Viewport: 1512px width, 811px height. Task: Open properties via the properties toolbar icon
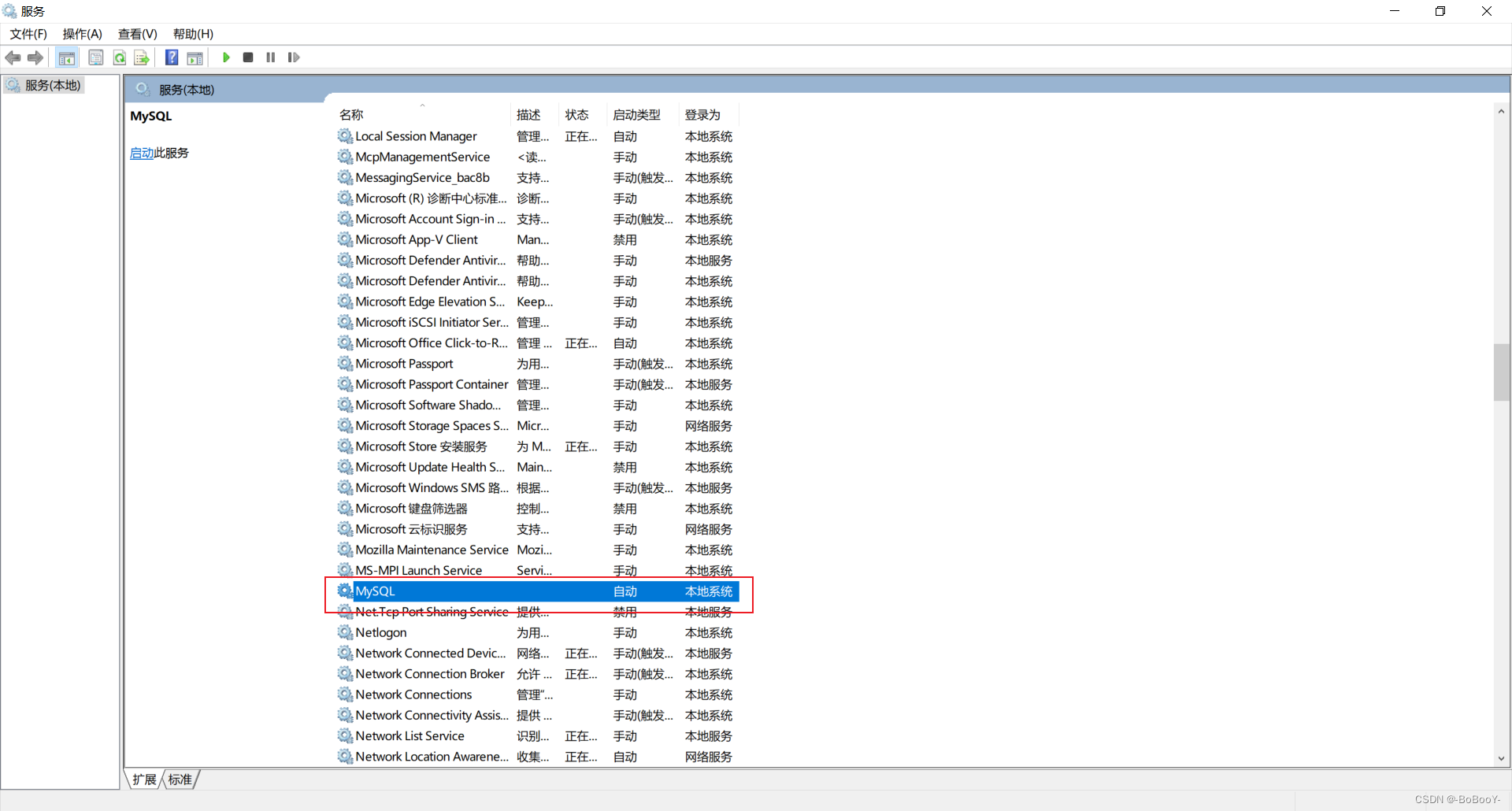point(95,57)
